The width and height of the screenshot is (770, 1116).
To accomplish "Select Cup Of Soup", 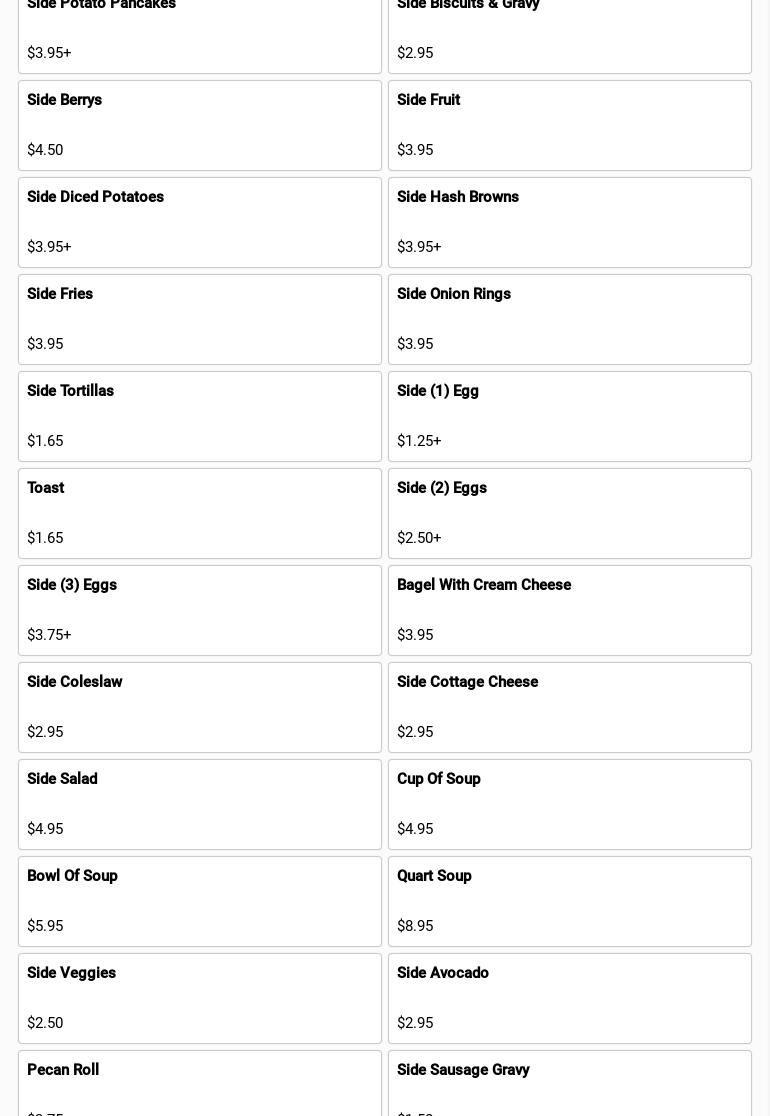I will point(569,804).
